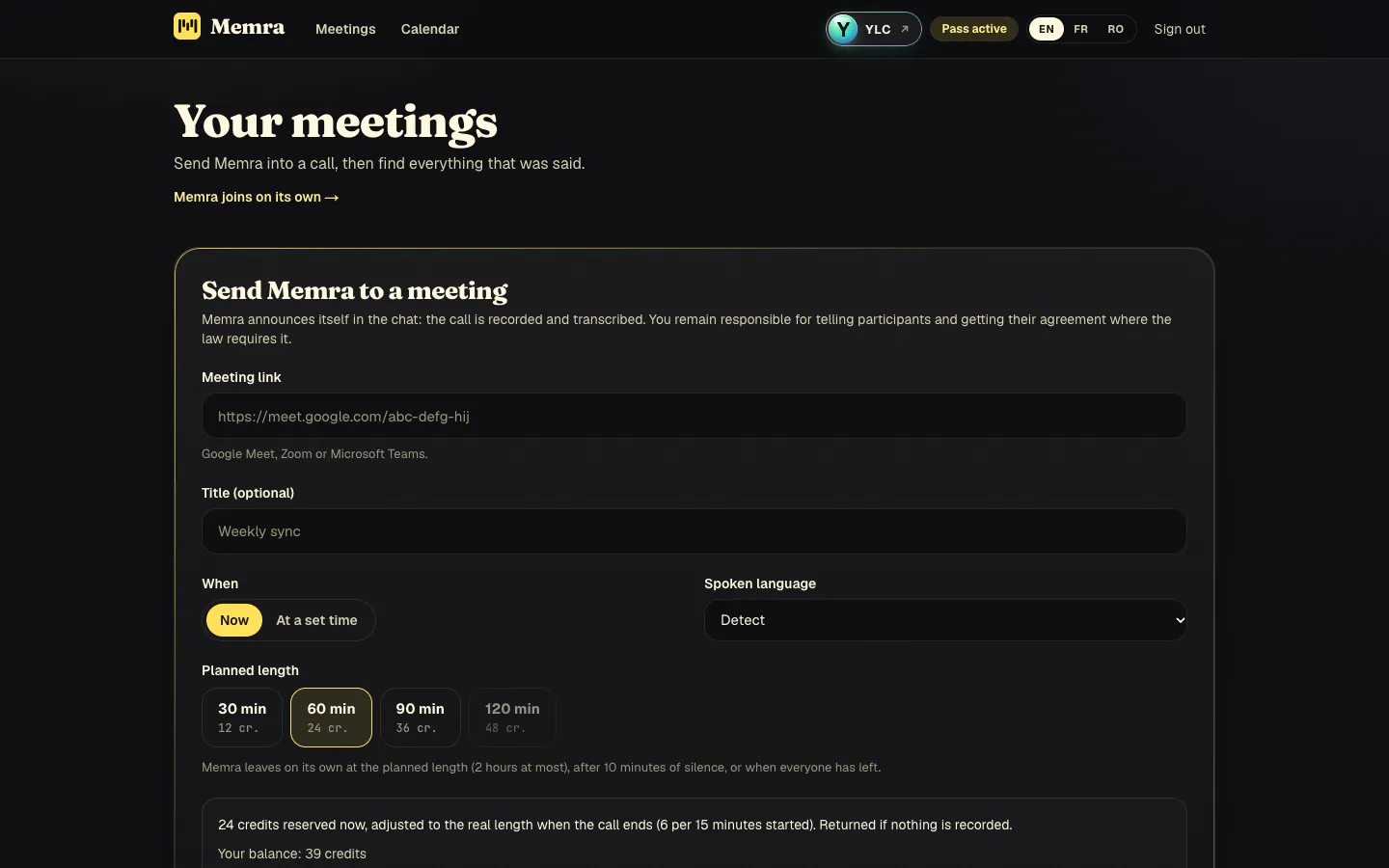Click Sign out

coord(1180,29)
